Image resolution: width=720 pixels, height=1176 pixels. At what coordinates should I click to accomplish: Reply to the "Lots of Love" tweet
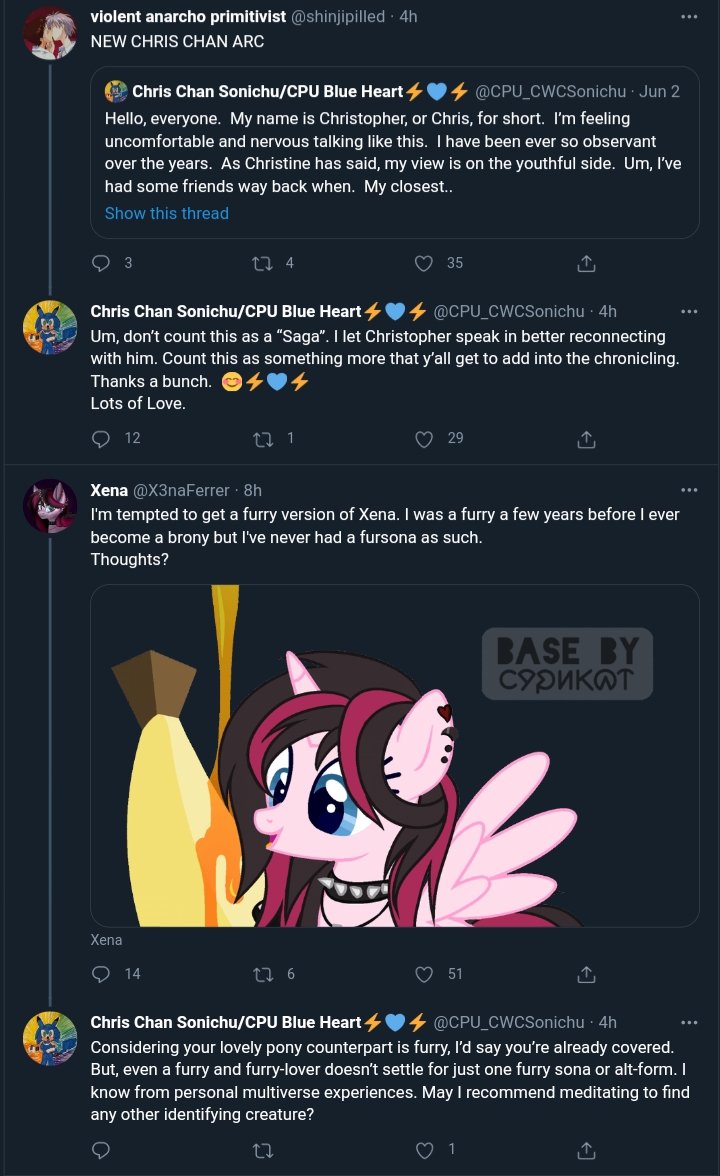pos(100,439)
